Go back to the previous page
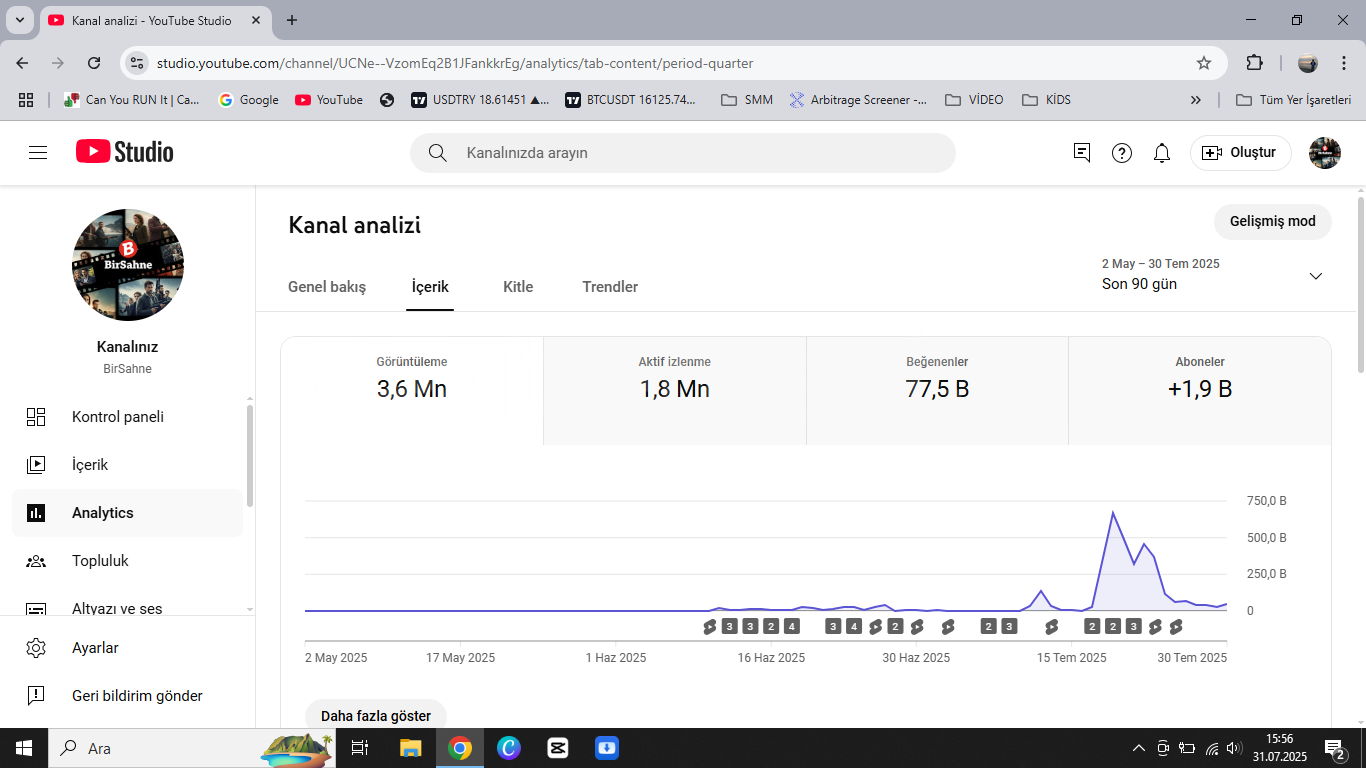The height and width of the screenshot is (768, 1366). (x=23, y=63)
